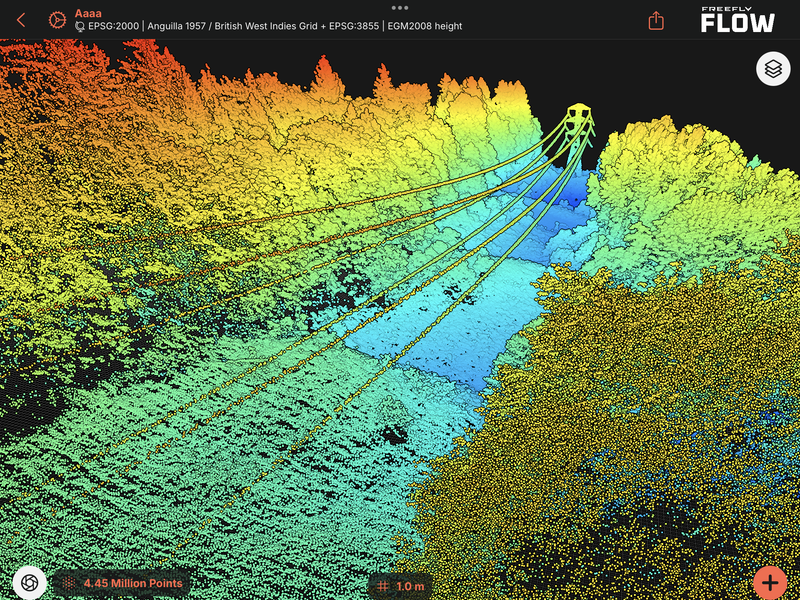Tap the three-dot multitasking menu at top
The image size is (800, 600).
(400, 7)
